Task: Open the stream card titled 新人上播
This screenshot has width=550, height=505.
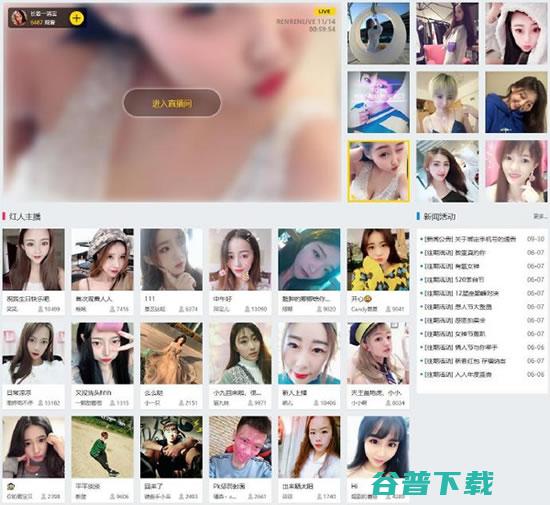Action: [x=309, y=365]
